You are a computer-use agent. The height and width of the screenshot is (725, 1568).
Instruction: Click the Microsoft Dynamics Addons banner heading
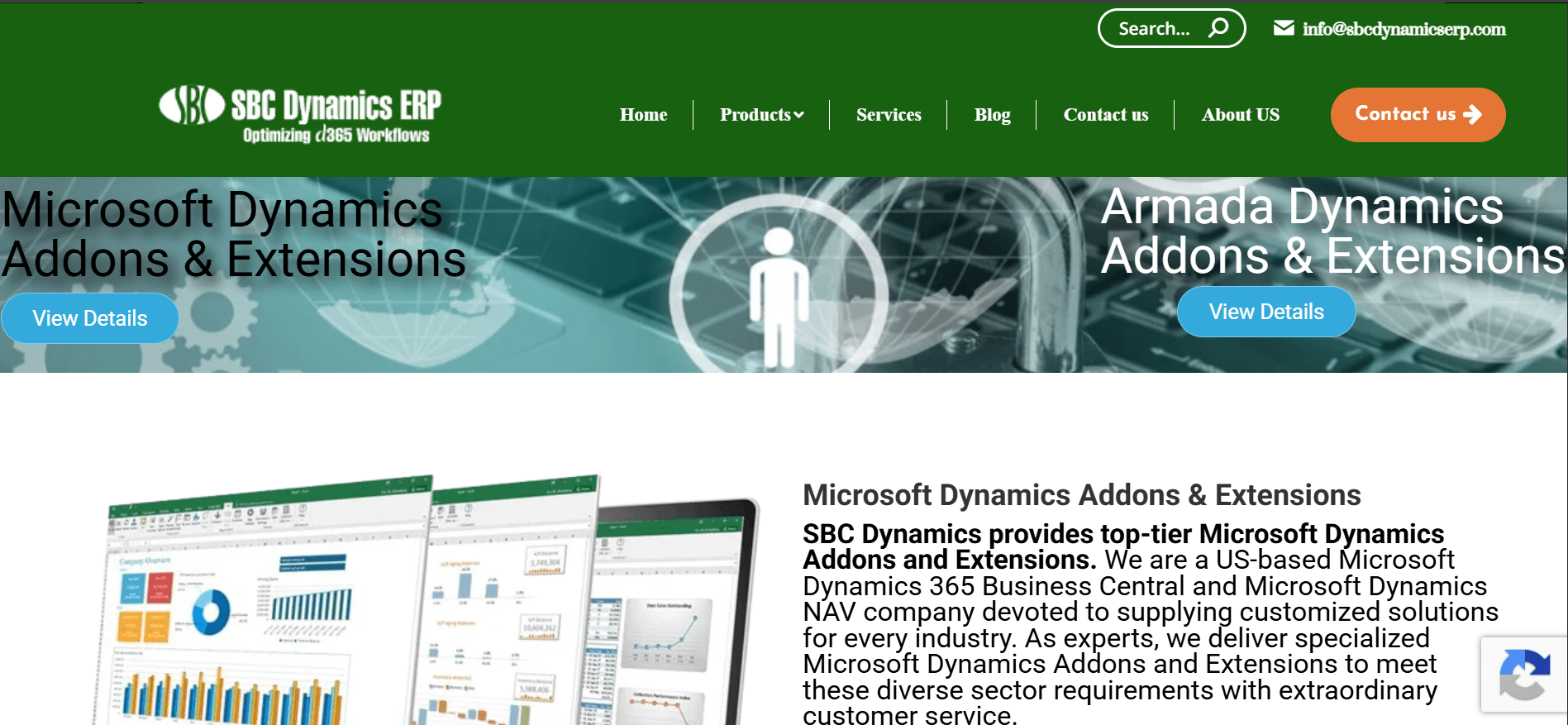point(234,235)
